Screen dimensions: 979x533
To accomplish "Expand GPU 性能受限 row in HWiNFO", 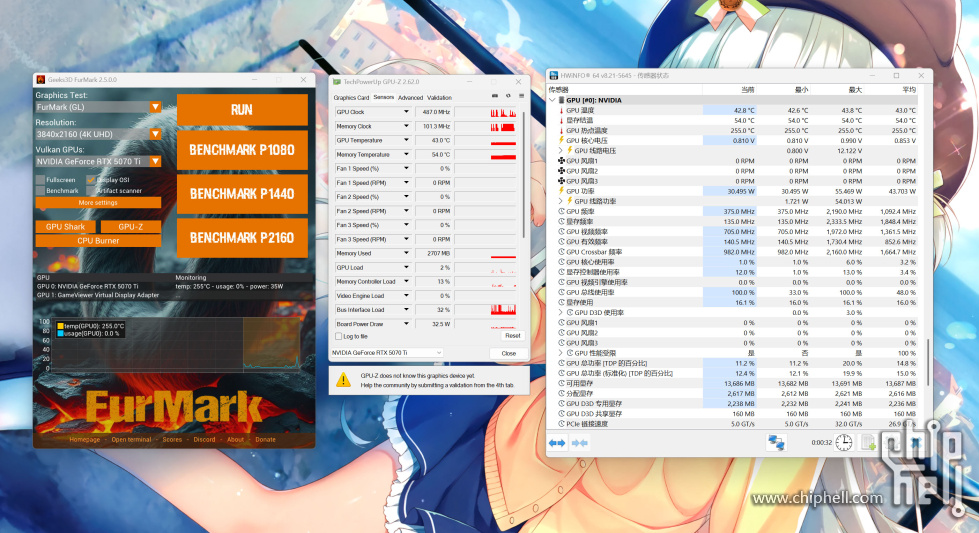I will coord(561,353).
